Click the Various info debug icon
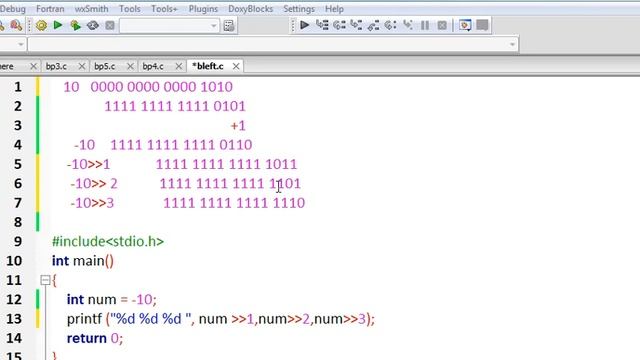This screenshot has height=360, width=640. [482, 25]
